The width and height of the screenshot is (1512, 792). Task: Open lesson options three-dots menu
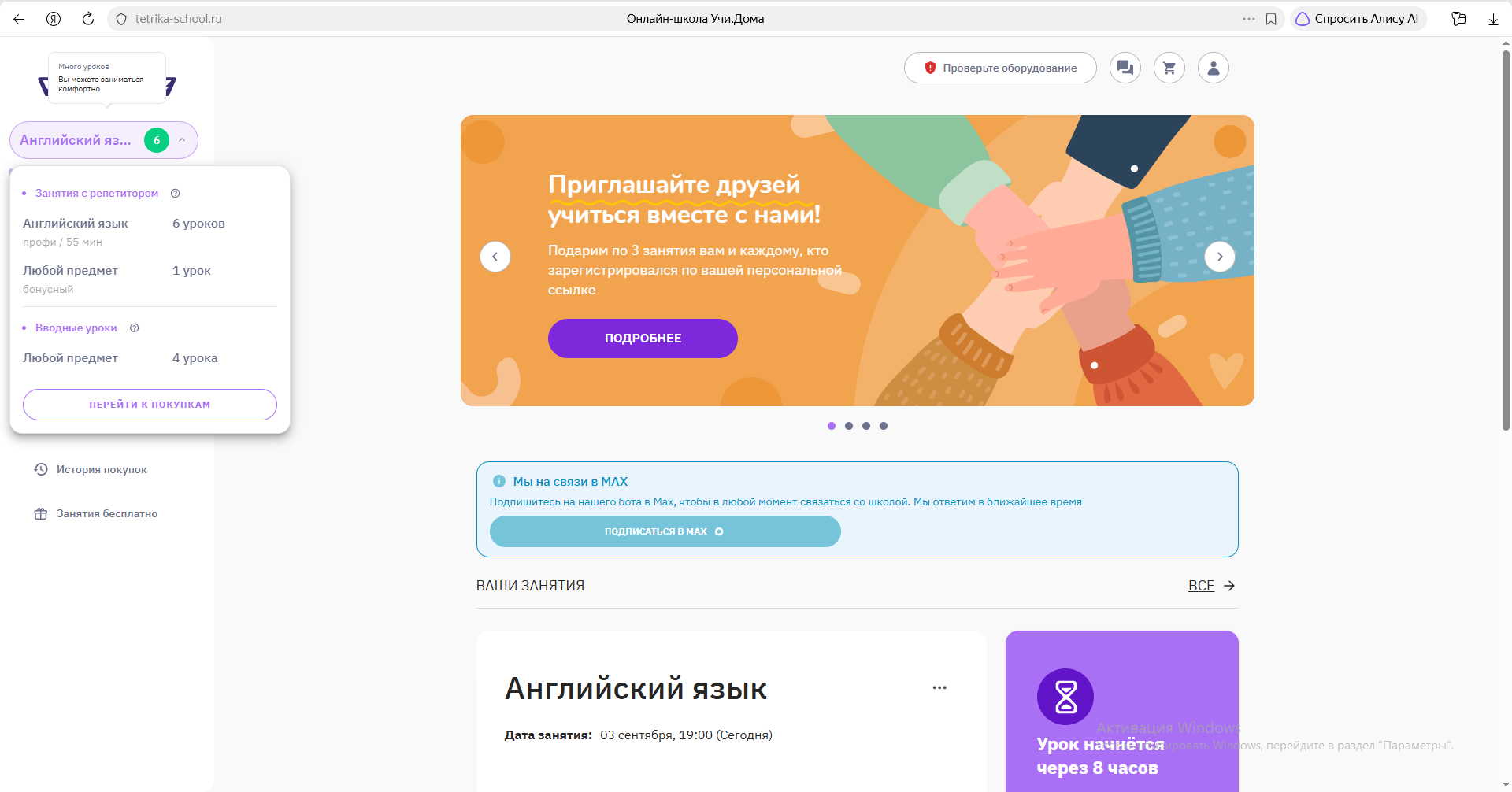coord(939,687)
